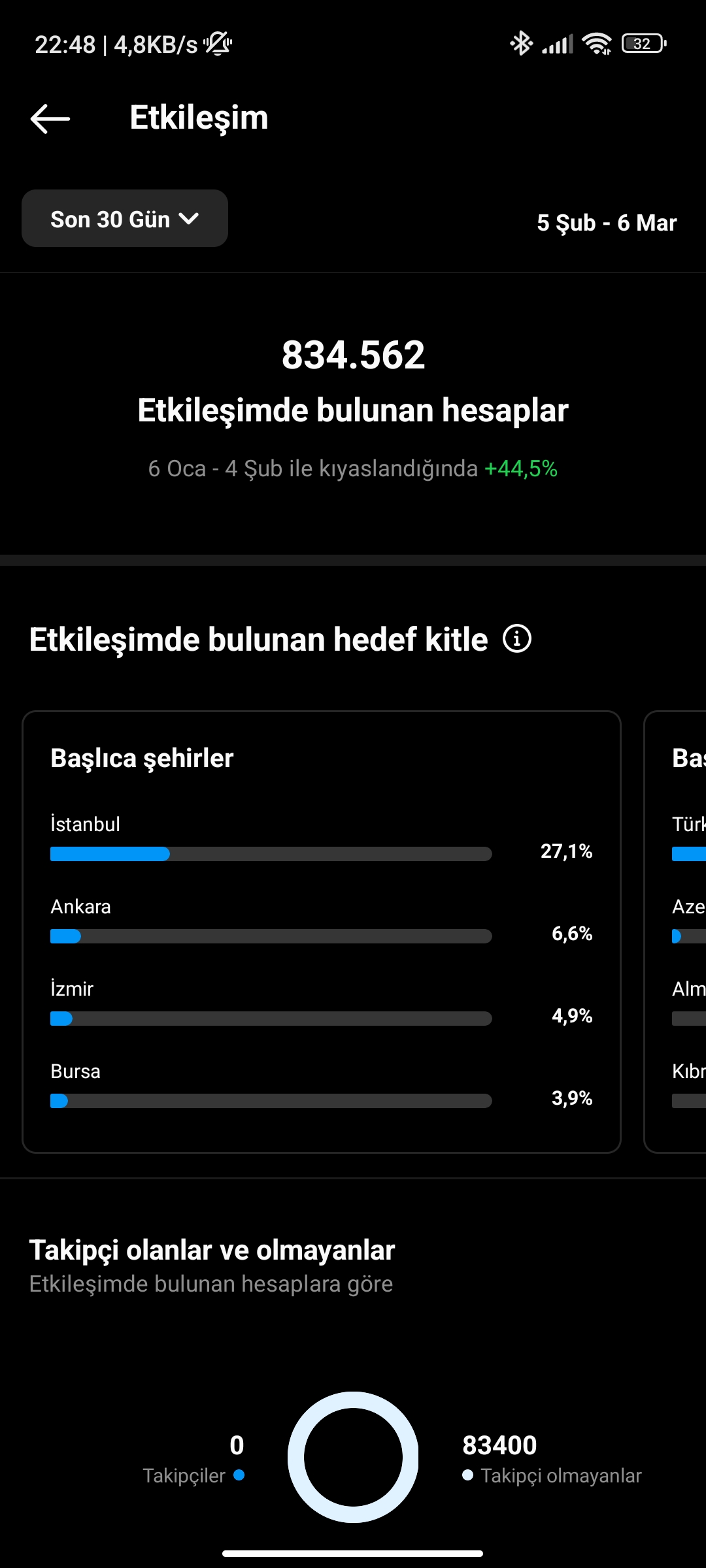The width and height of the screenshot is (706, 1568).
Task: Tap the muted notification bell icon
Action: [x=218, y=44]
